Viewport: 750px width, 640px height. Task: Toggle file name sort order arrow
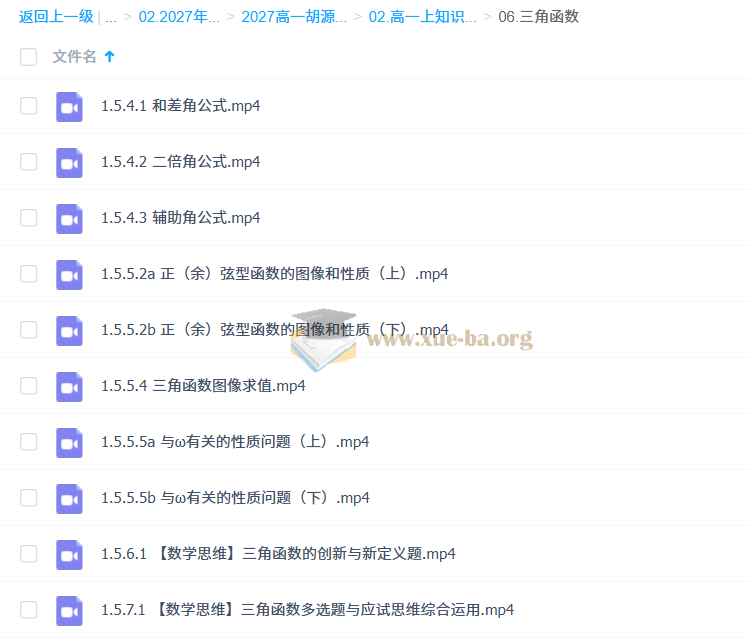pyautogui.click(x=110, y=56)
